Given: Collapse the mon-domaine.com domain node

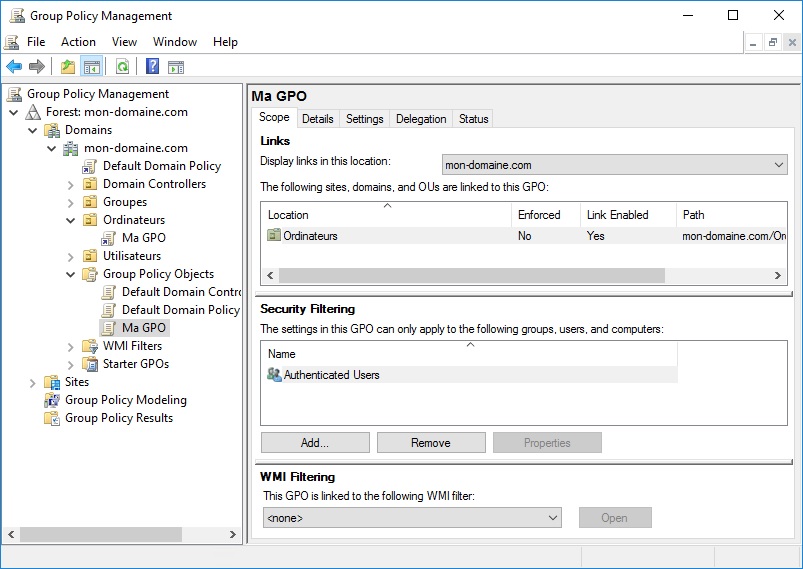Looking at the screenshot, I should [52, 149].
